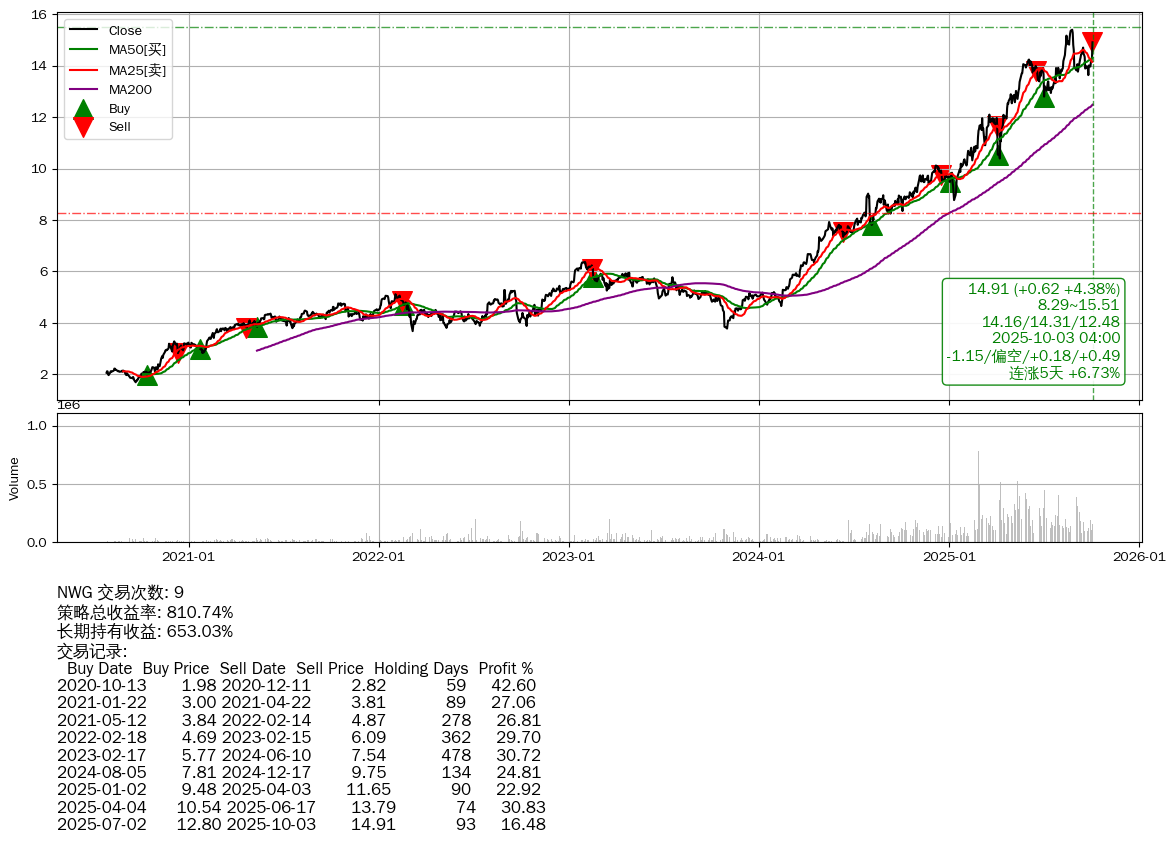Click the 策略总收益率 810.74% text
The image size is (1176, 843).
145,612
